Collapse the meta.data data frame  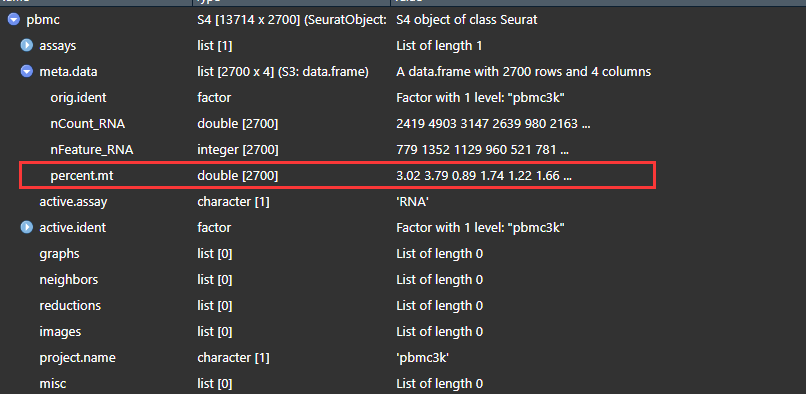[27, 72]
